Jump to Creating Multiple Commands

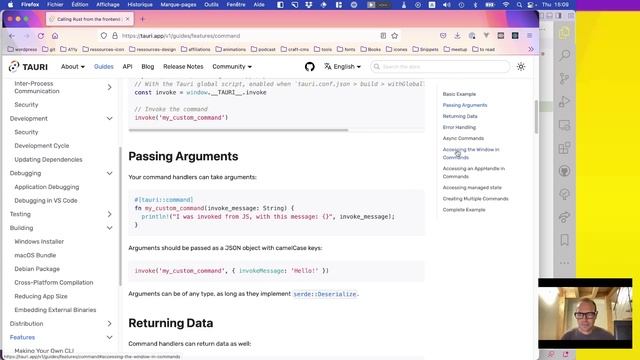476,199
